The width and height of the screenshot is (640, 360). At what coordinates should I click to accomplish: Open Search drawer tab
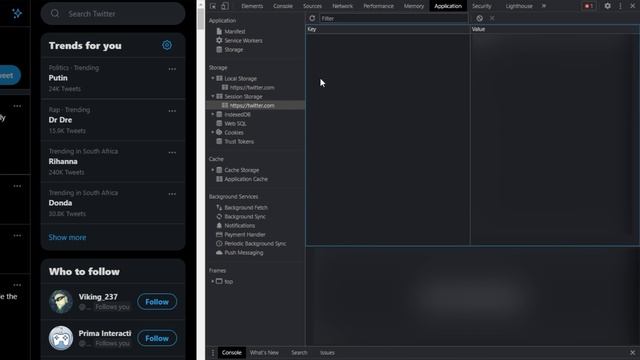point(299,353)
